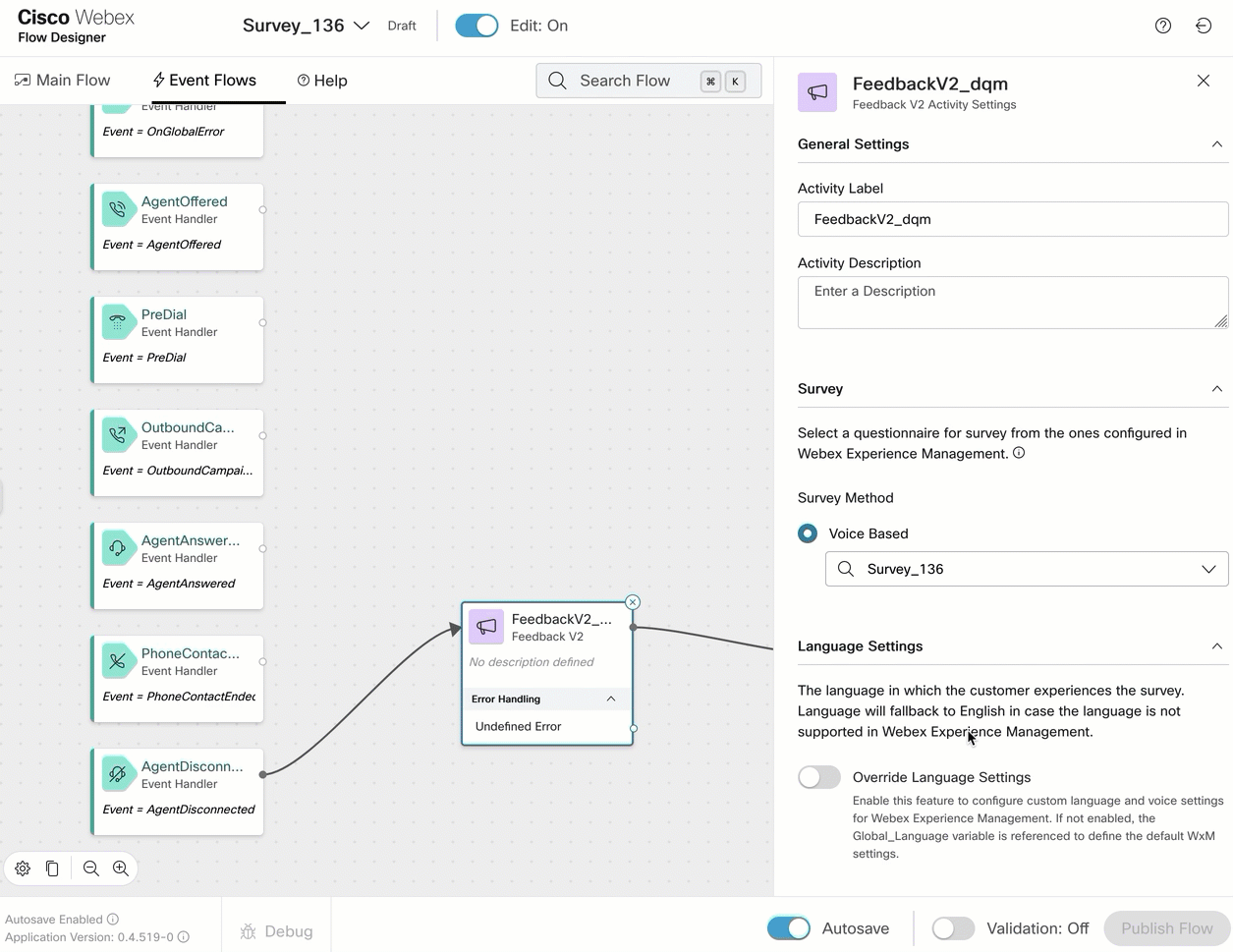The image size is (1233, 952).
Task: Click the survey info icon beside Experience Management
Action: [1019, 453]
